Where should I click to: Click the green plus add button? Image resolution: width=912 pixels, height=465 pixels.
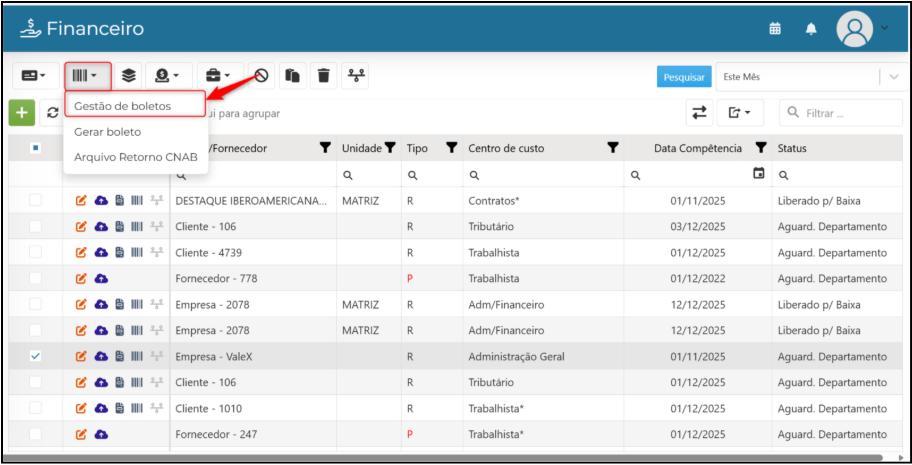pos(22,113)
